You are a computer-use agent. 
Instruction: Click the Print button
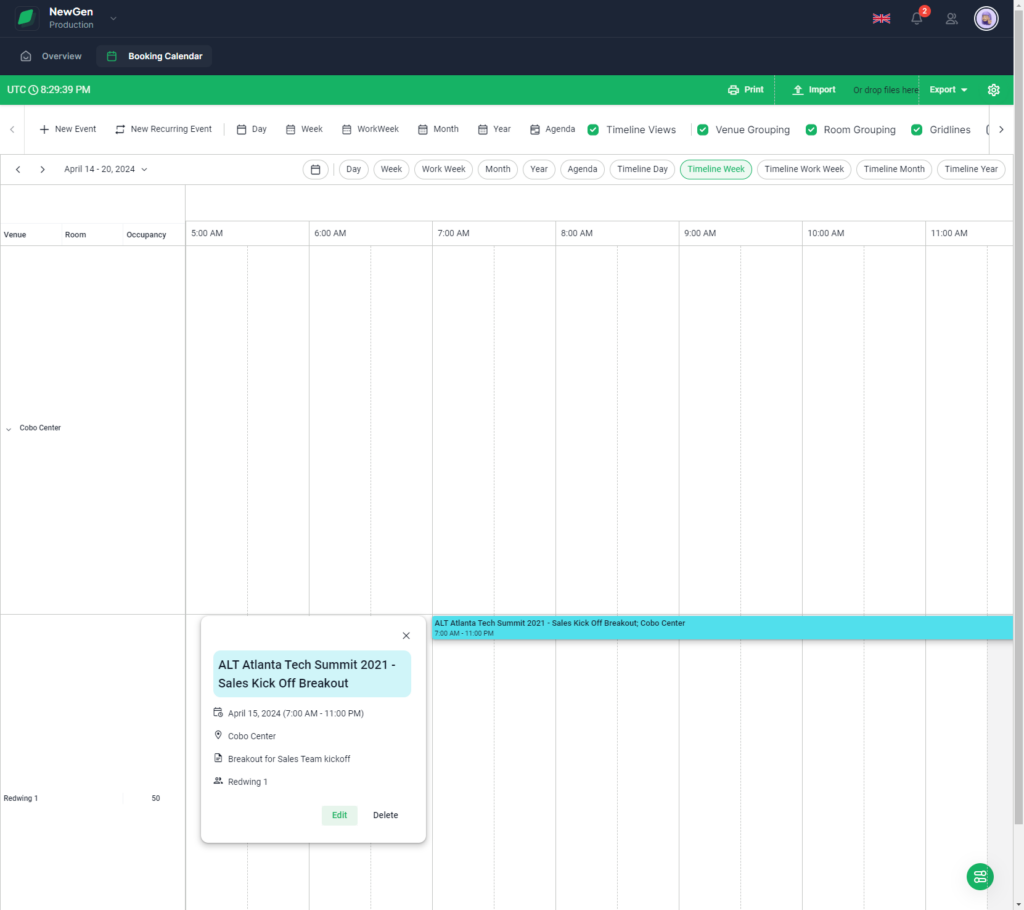pyautogui.click(x=746, y=90)
